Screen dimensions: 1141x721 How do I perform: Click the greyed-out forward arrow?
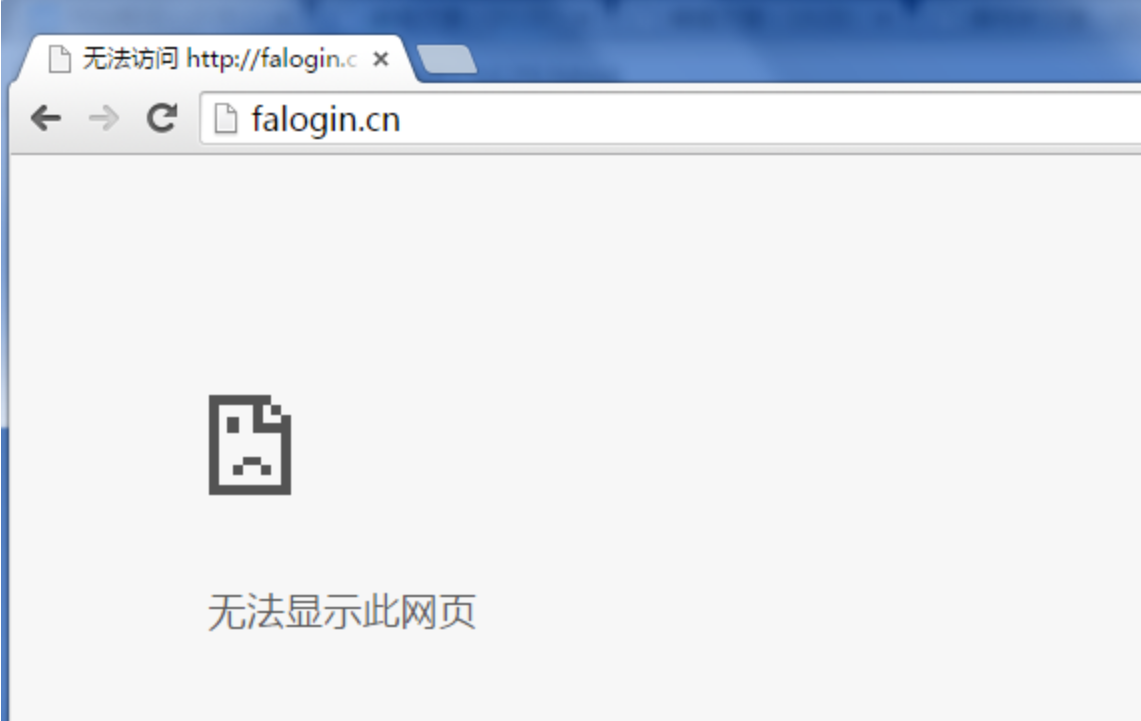103,118
